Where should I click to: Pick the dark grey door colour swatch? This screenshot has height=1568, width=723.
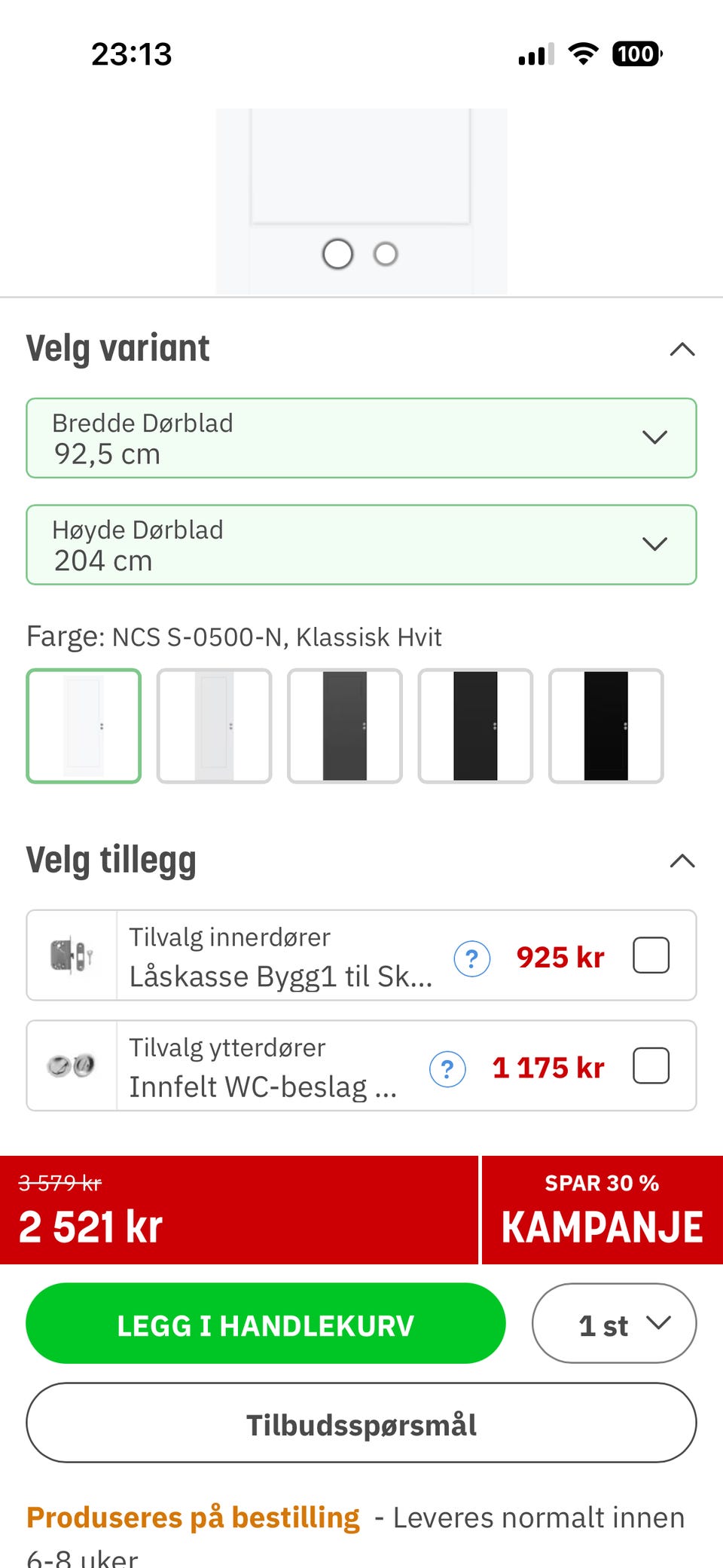[x=344, y=726]
